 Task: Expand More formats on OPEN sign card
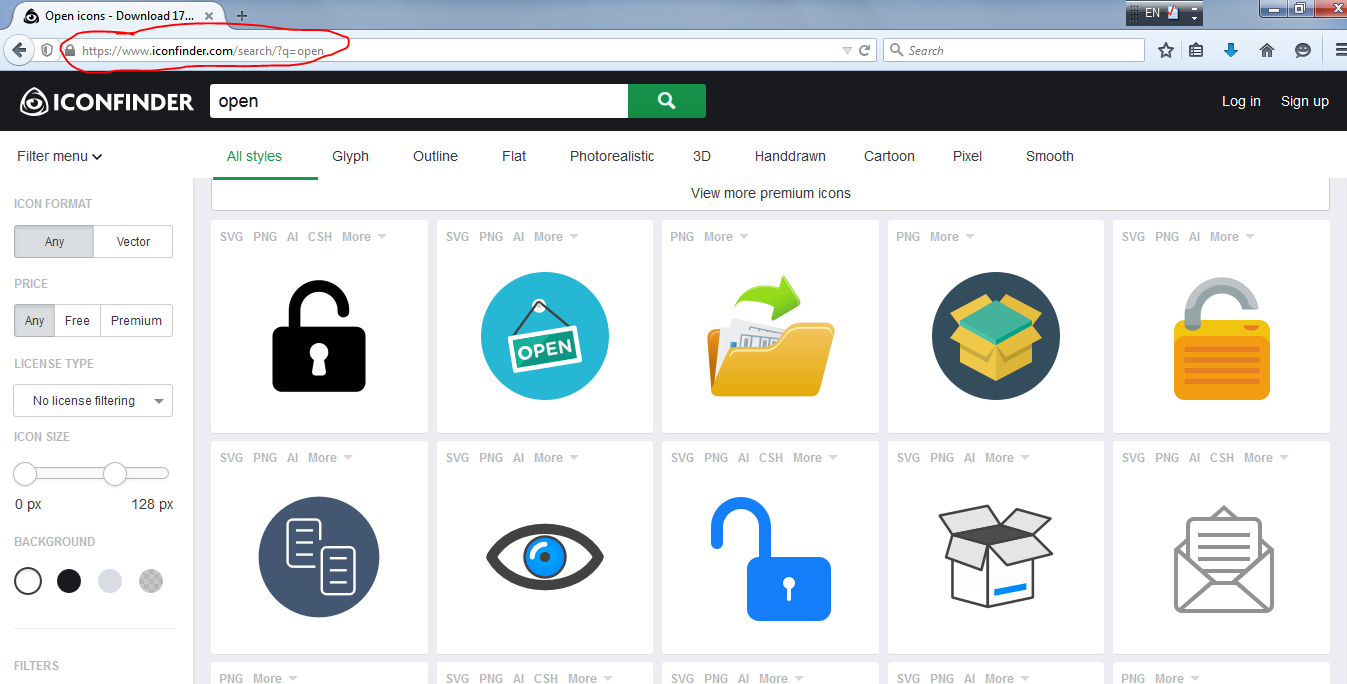point(556,237)
